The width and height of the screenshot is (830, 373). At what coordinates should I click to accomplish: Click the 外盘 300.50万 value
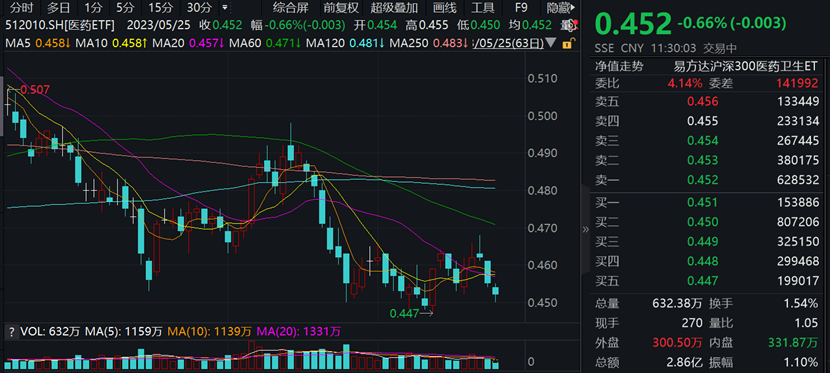[x=677, y=343]
